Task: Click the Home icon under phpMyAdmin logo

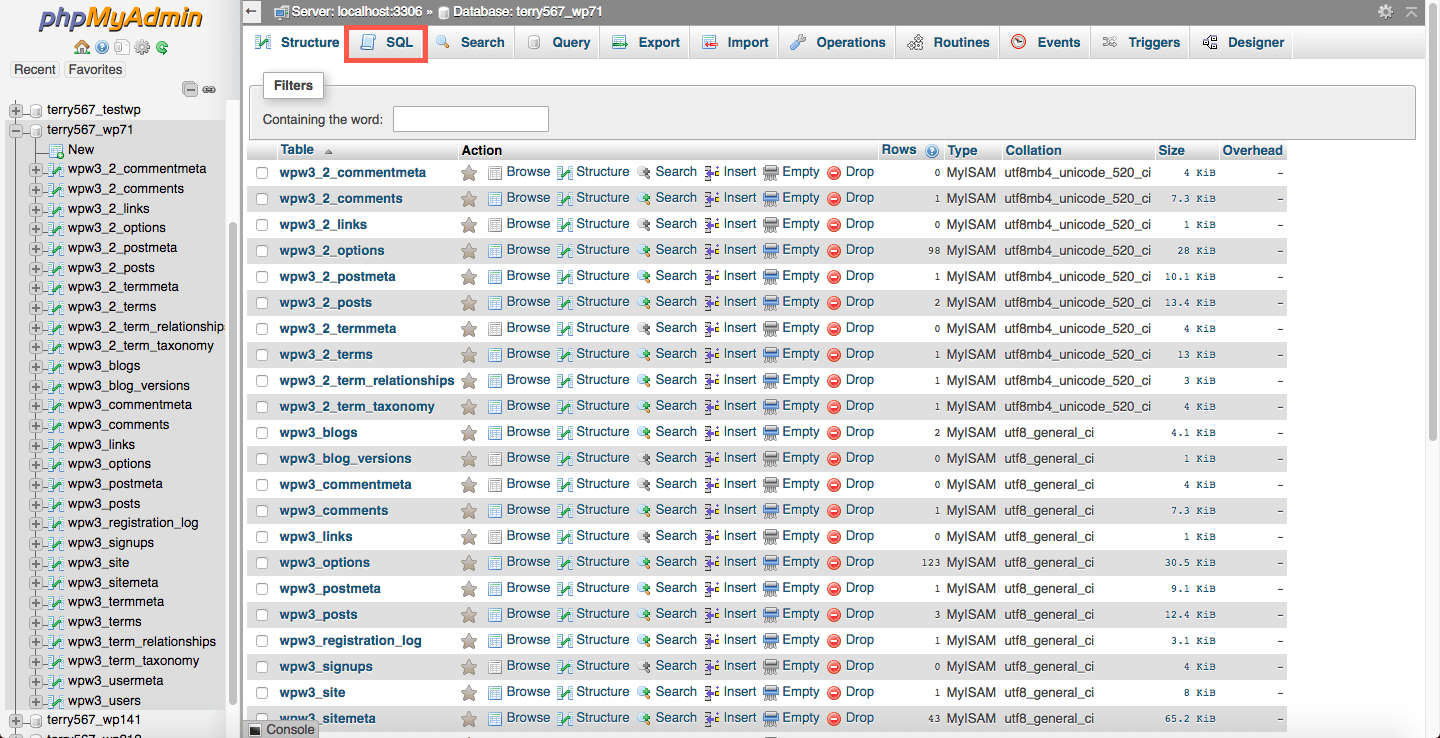Action: pyautogui.click(x=83, y=47)
